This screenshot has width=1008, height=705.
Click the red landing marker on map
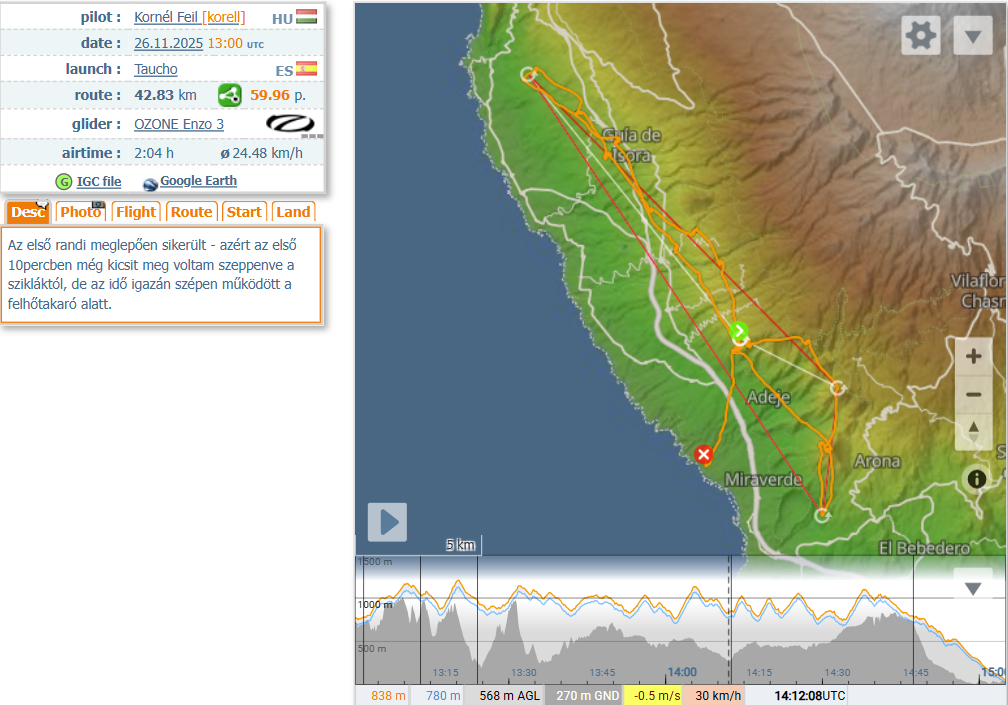click(704, 455)
